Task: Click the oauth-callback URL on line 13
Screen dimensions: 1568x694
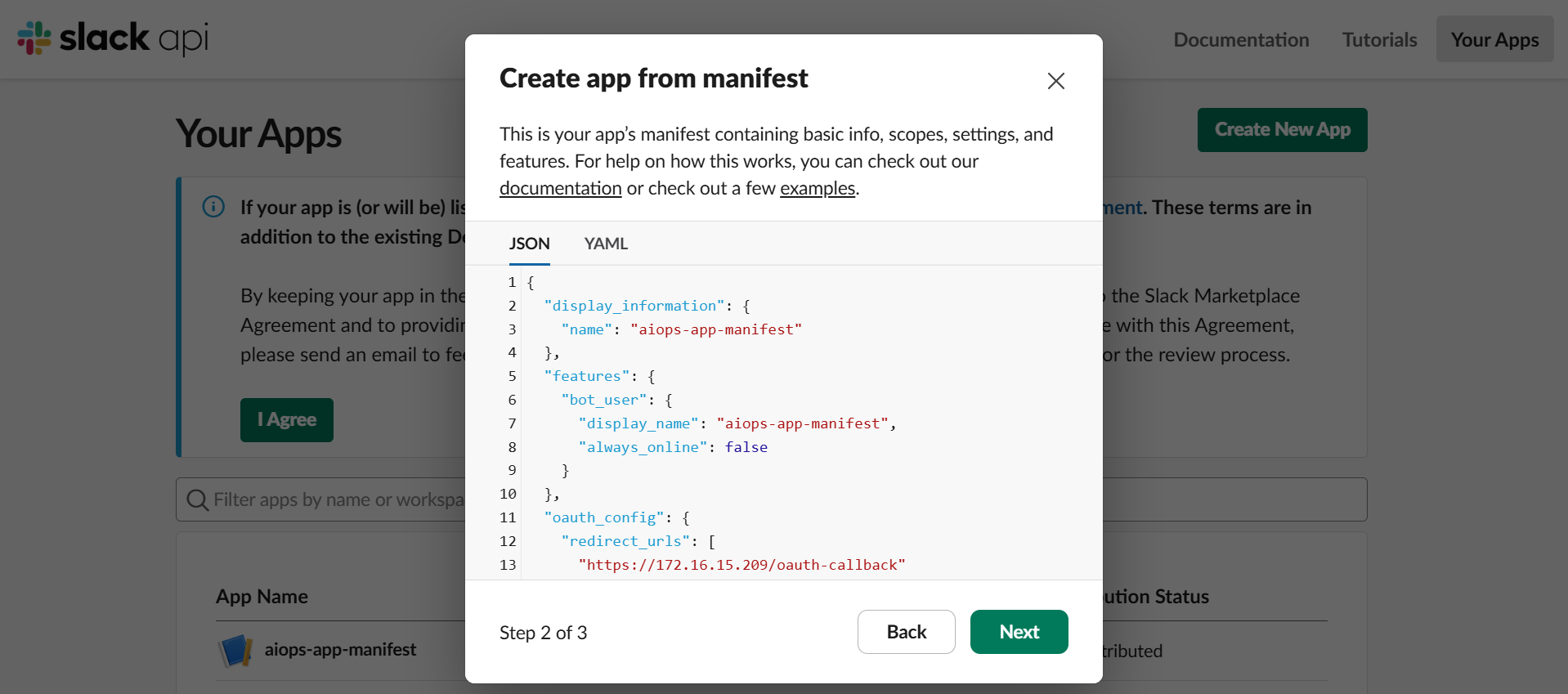Action: [741, 565]
